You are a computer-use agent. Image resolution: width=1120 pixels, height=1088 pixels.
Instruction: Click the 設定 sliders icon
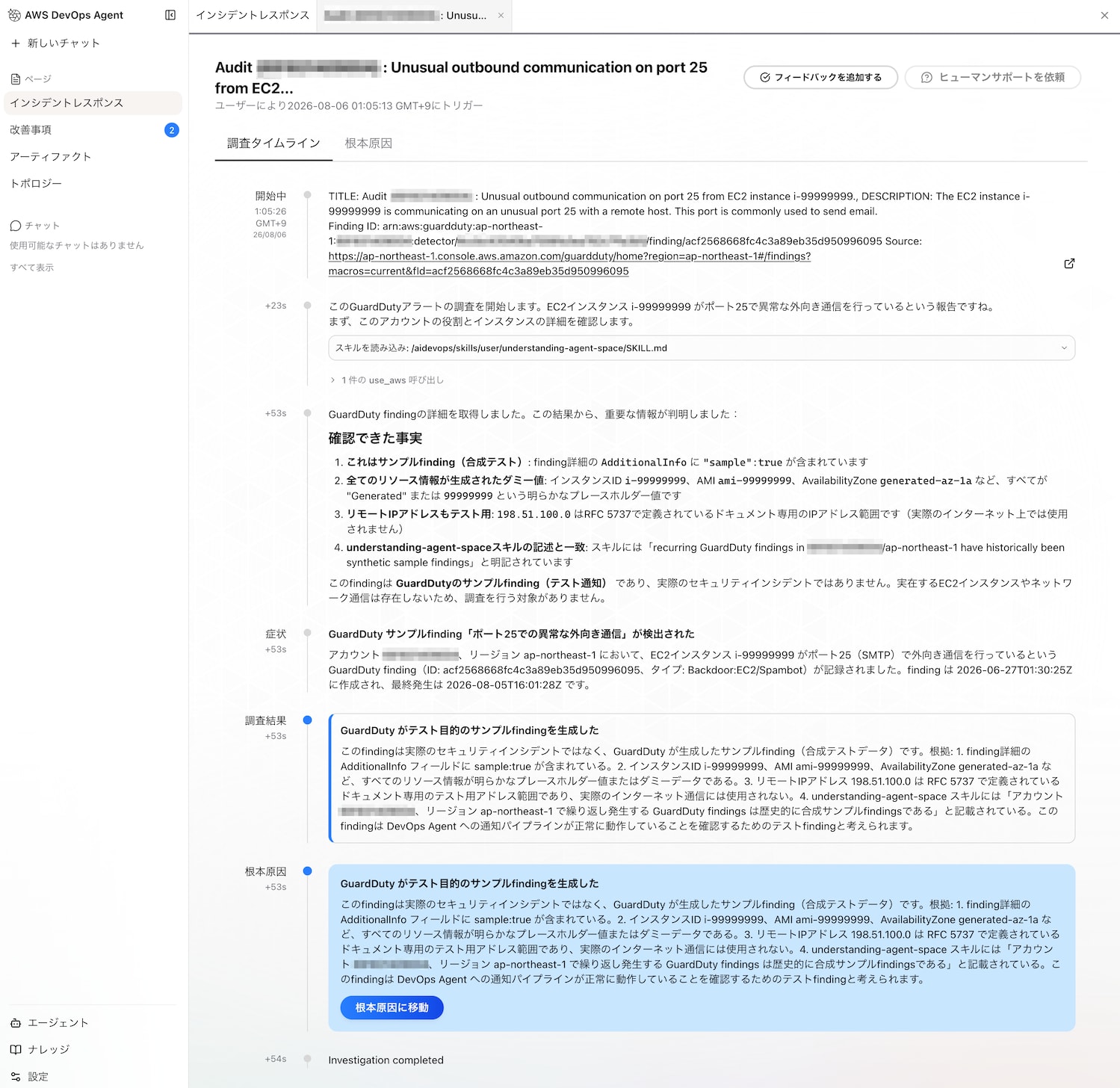point(16,1077)
